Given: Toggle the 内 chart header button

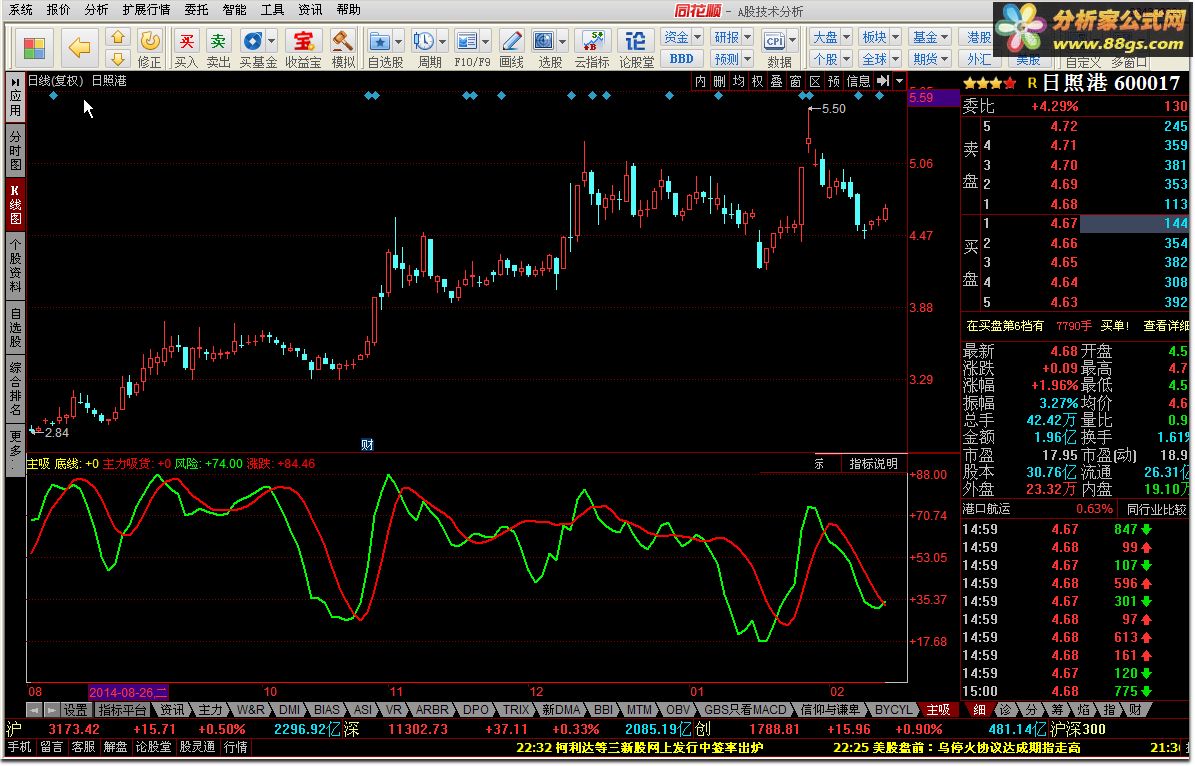Looking at the screenshot, I should click(x=700, y=81).
